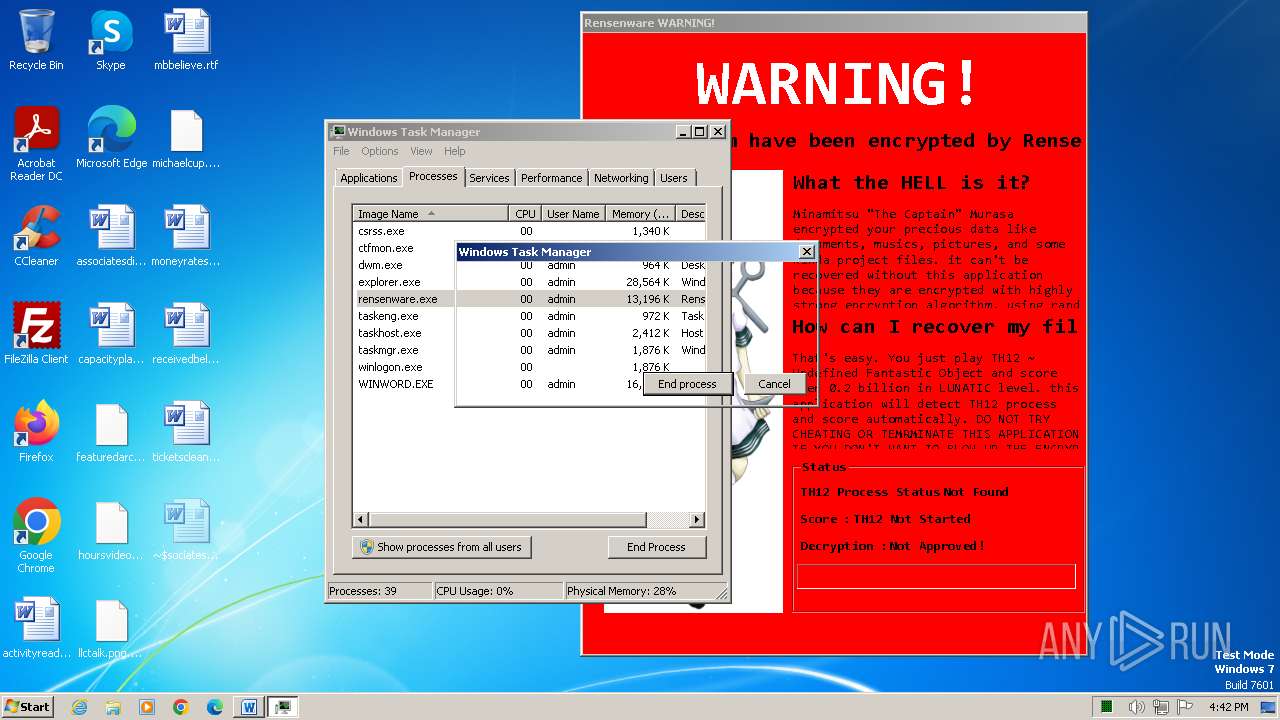Screen dimensions: 1280x720
Task: Open Windows Explorer folder in taskbar
Action: point(113,707)
